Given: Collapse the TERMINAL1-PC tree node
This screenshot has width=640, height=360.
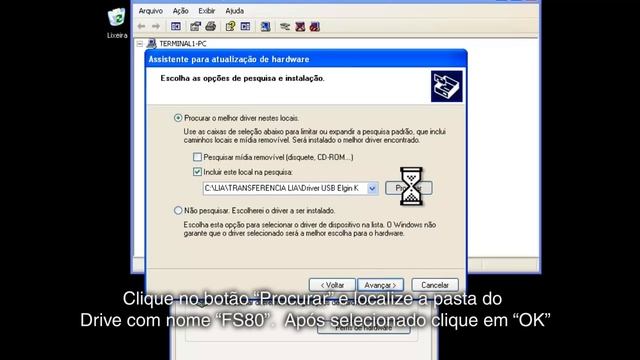Looking at the screenshot, I should pyautogui.click(x=140, y=44).
